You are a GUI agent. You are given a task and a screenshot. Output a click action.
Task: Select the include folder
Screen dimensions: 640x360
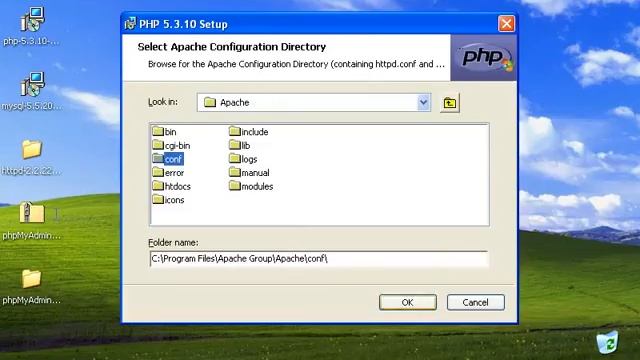coord(249,131)
